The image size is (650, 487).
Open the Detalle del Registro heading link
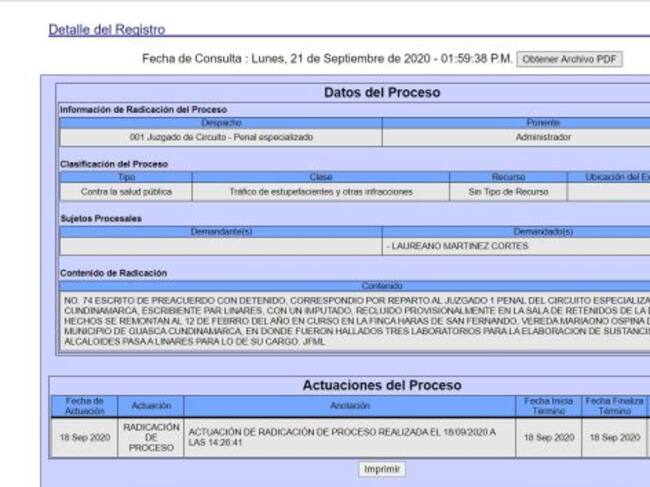pyautogui.click(x=107, y=30)
